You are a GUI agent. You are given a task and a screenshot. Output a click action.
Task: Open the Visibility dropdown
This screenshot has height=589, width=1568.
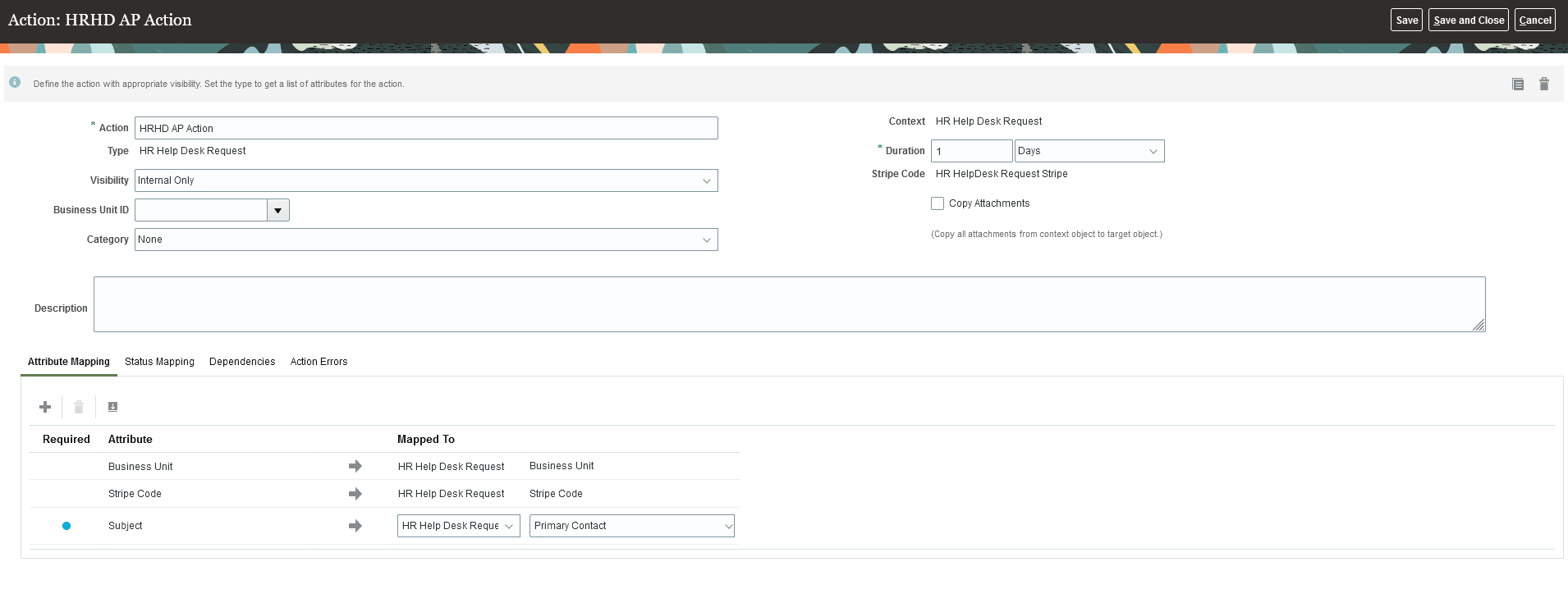point(426,180)
